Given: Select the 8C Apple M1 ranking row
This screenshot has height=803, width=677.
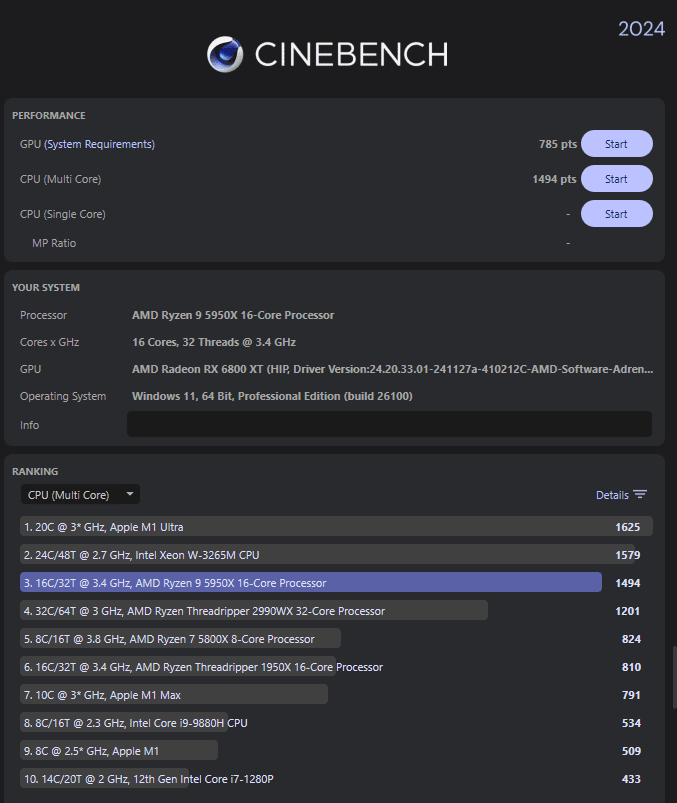Looking at the screenshot, I should point(336,751).
